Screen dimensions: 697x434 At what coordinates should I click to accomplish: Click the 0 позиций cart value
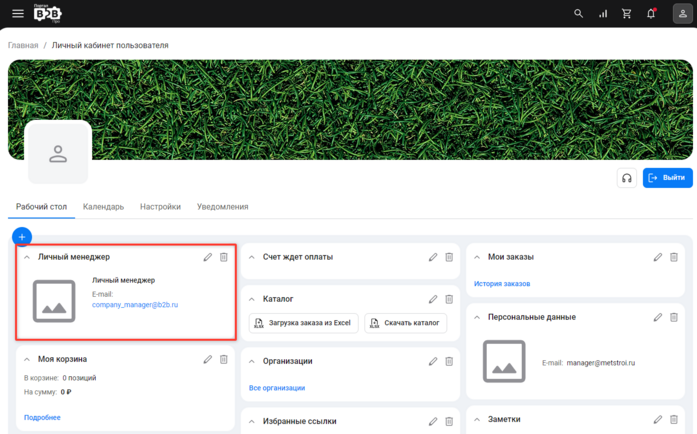79,378
